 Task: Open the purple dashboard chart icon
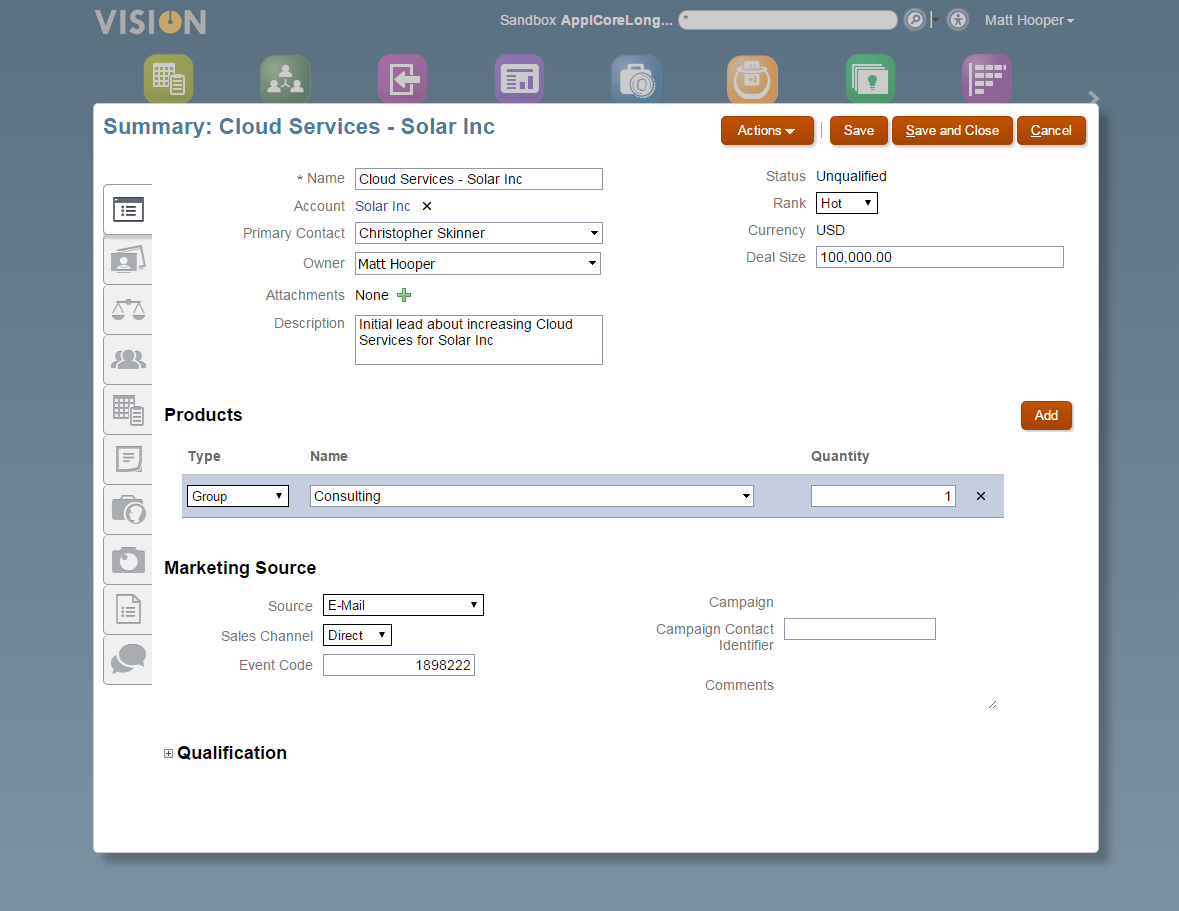[520, 78]
